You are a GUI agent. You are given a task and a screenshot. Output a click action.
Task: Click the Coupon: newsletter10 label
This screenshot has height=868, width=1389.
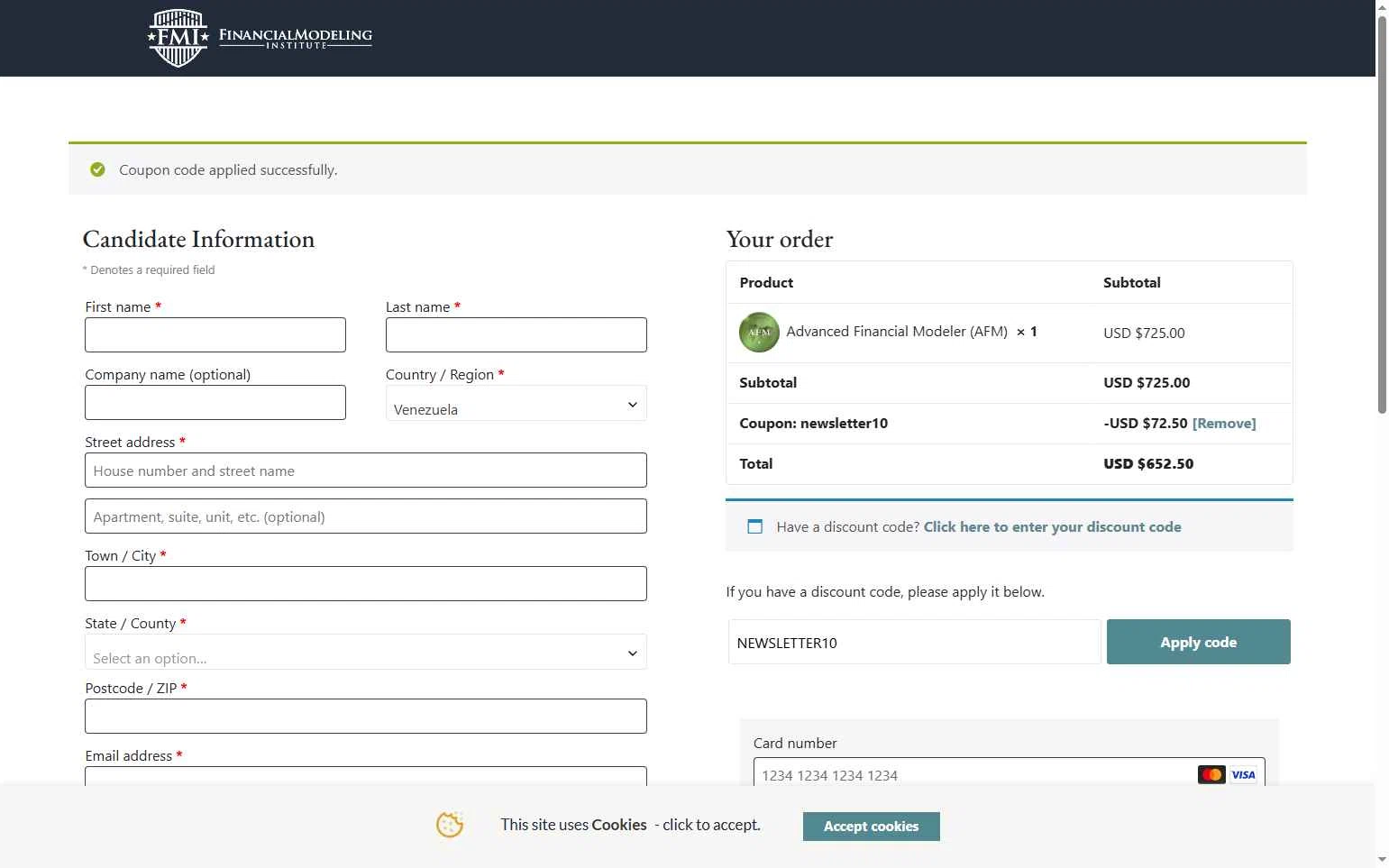813,424
